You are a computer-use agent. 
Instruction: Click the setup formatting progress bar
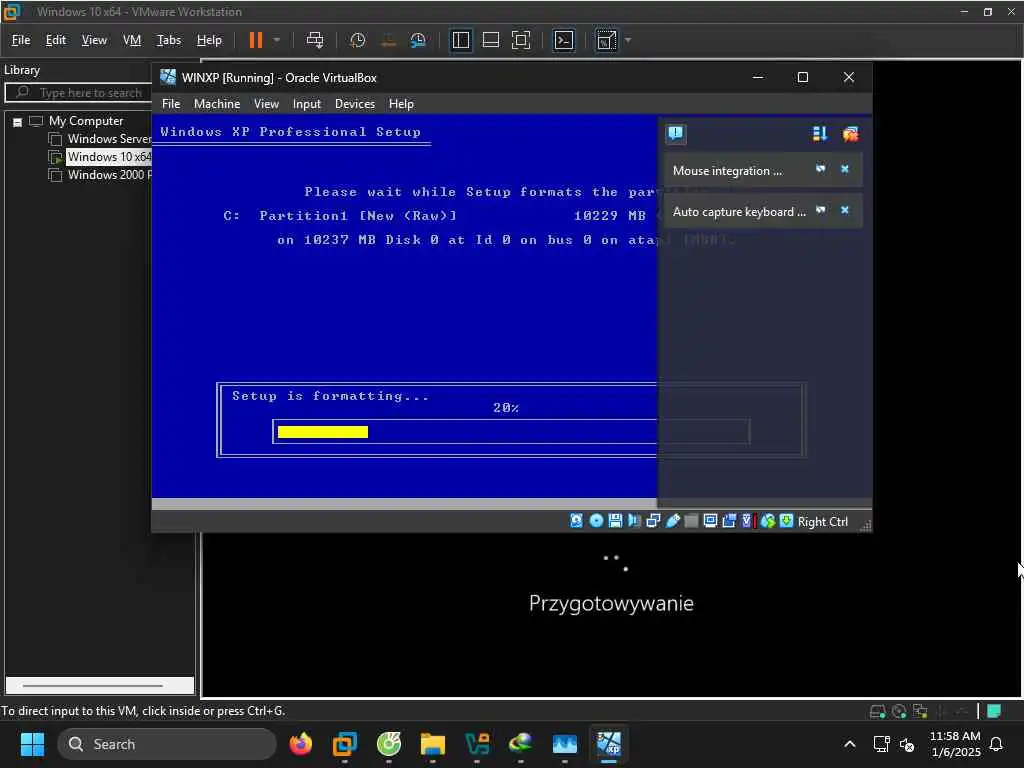coord(511,432)
